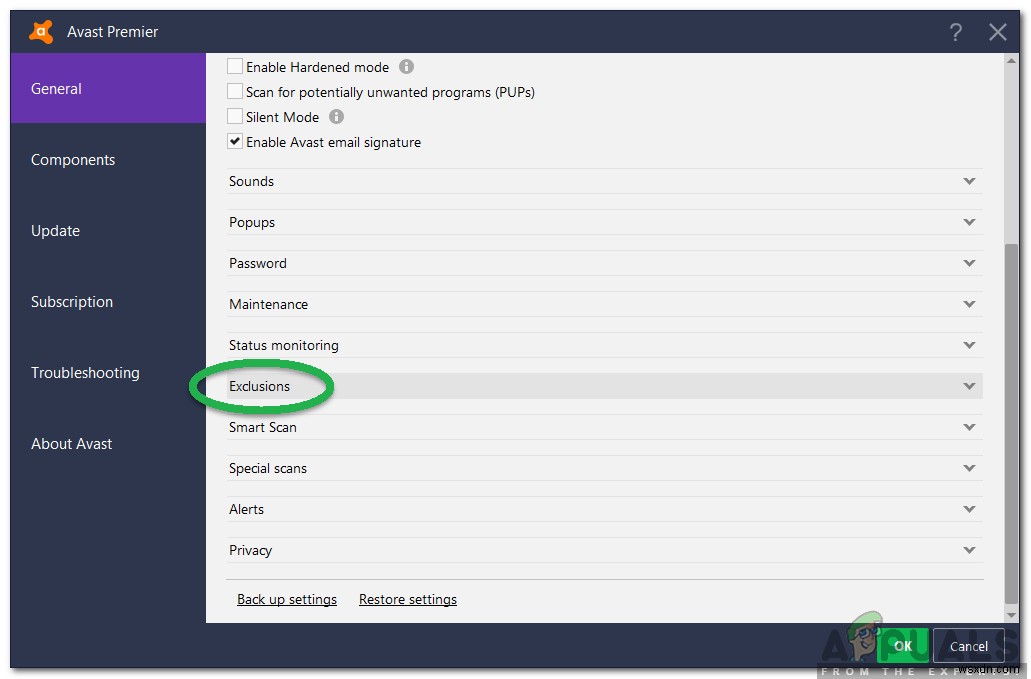1031x679 pixels.
Task: Click the Back up settings link
Action: (x=287, y=599)
